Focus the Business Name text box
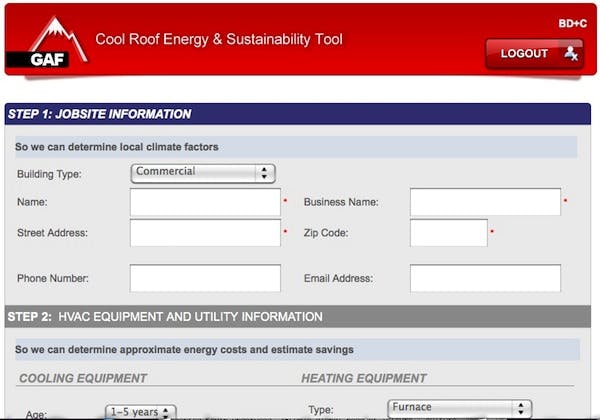This screenshot has width=600, height=420. tap(485, 202)
